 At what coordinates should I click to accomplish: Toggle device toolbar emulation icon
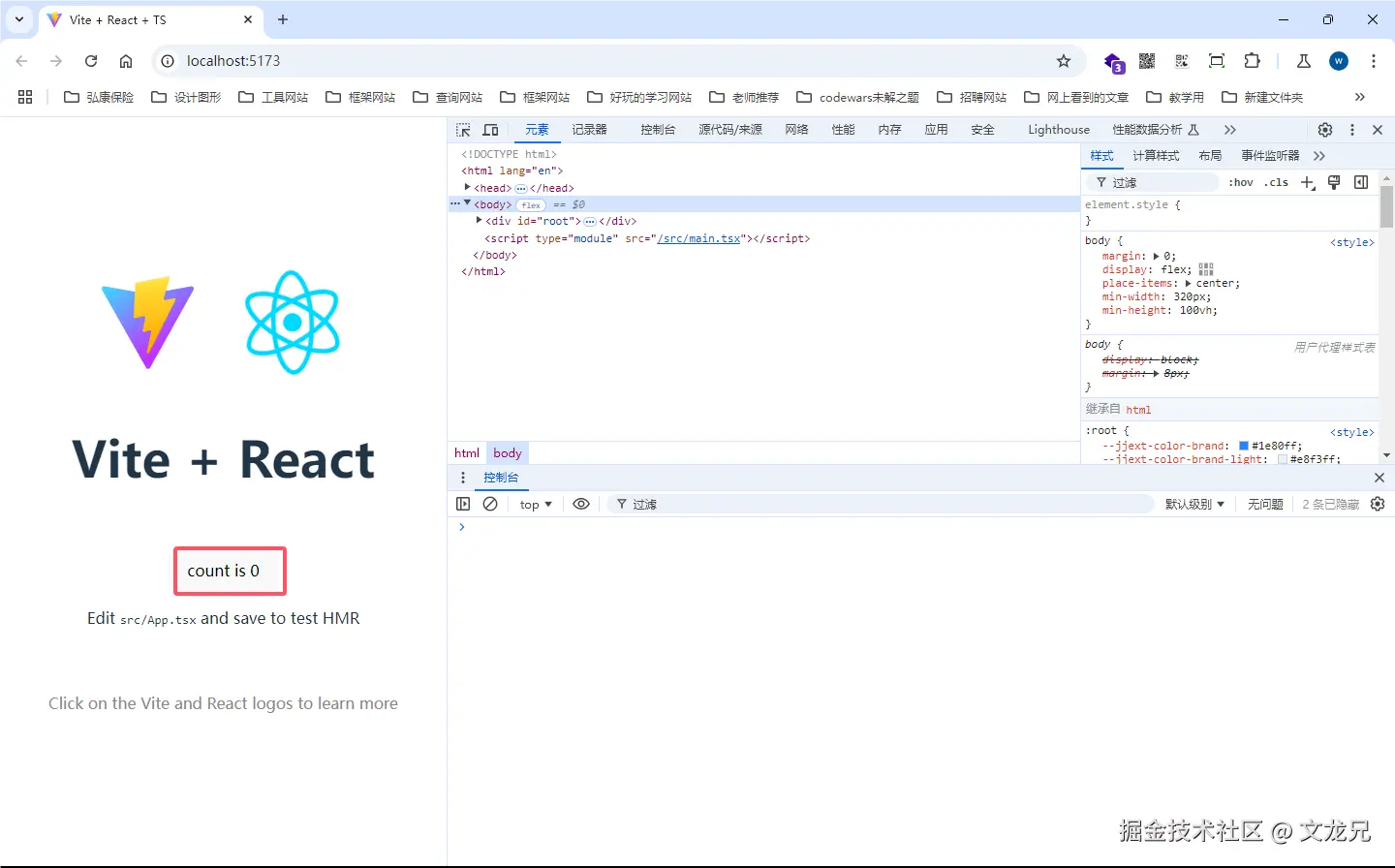[x=490, y=130]
